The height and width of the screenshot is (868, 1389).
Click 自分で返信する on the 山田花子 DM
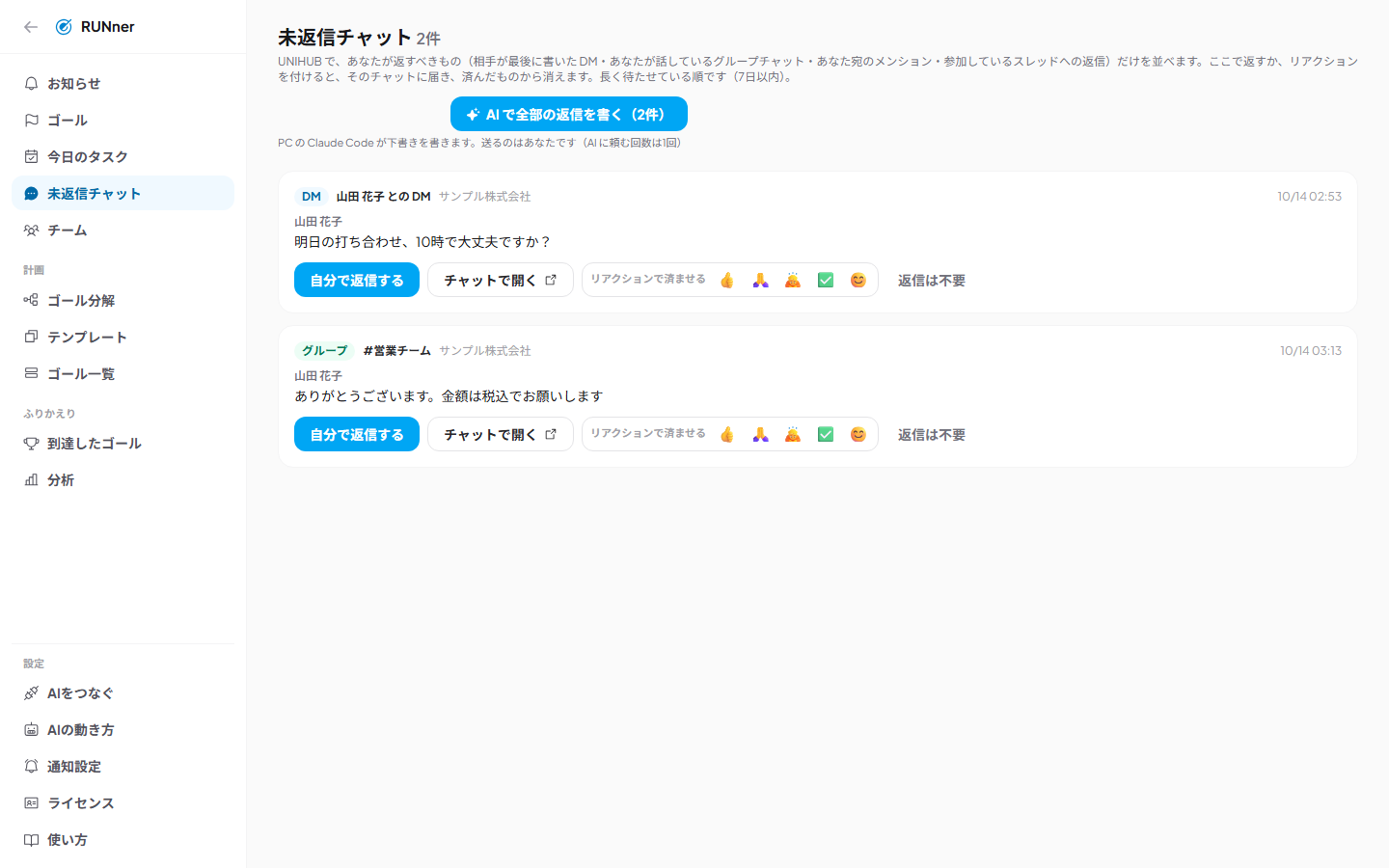357,280
